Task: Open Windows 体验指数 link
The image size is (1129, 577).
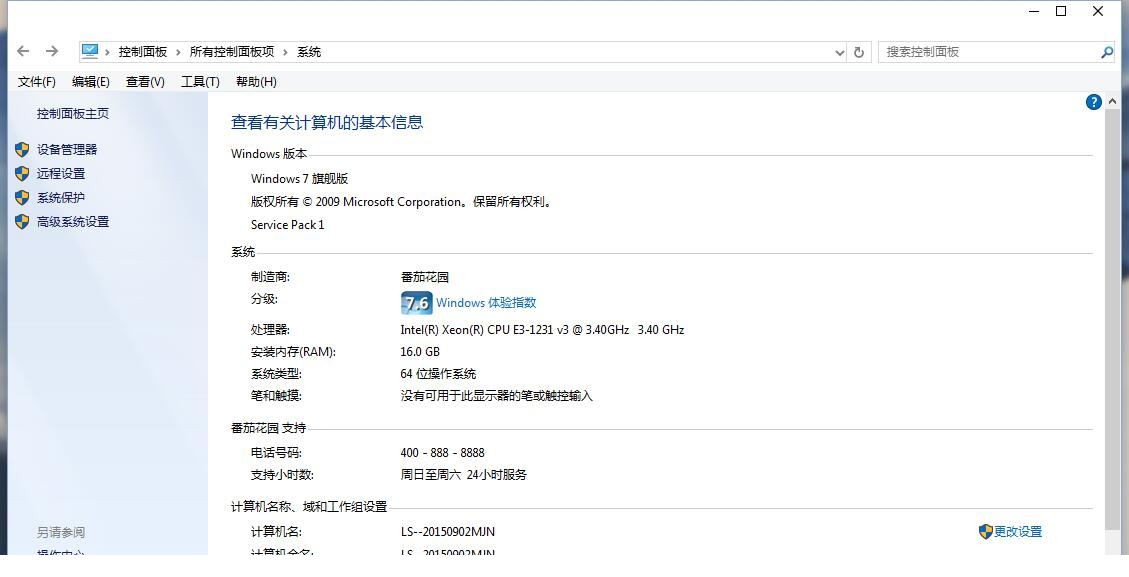Action: (486, 303)
